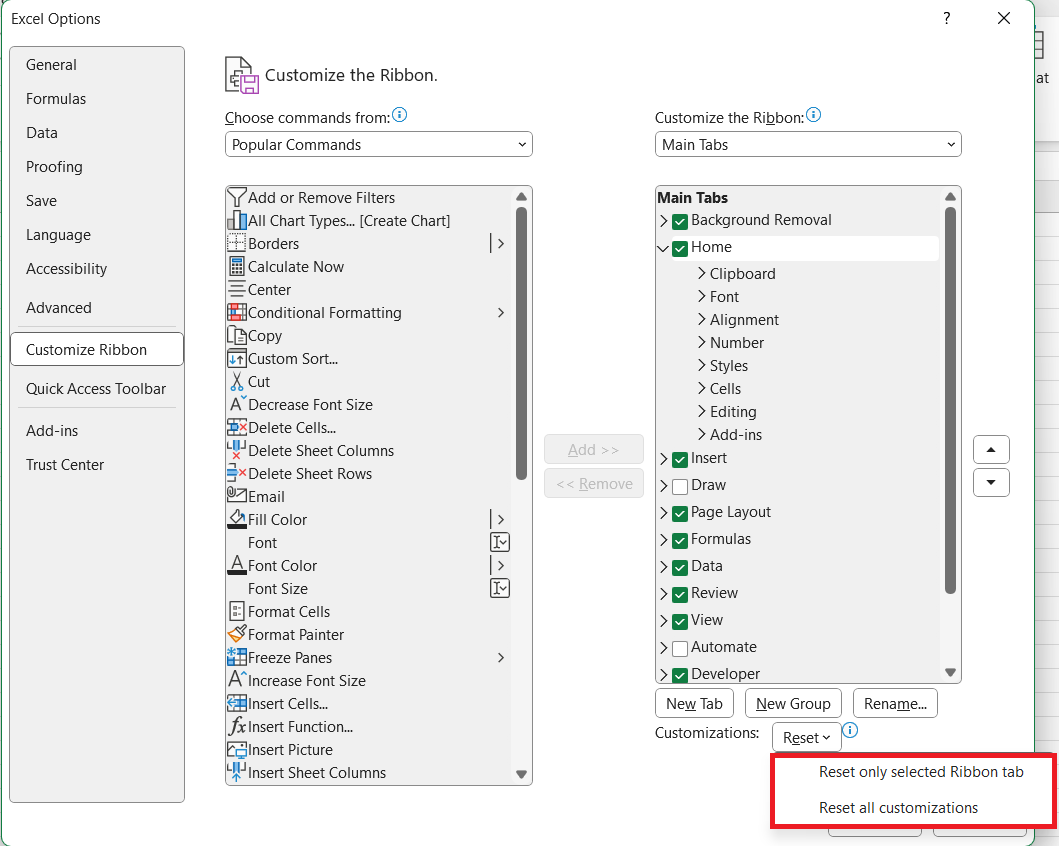
Task: Expand the Clipboard group
Action: [702, 273]
